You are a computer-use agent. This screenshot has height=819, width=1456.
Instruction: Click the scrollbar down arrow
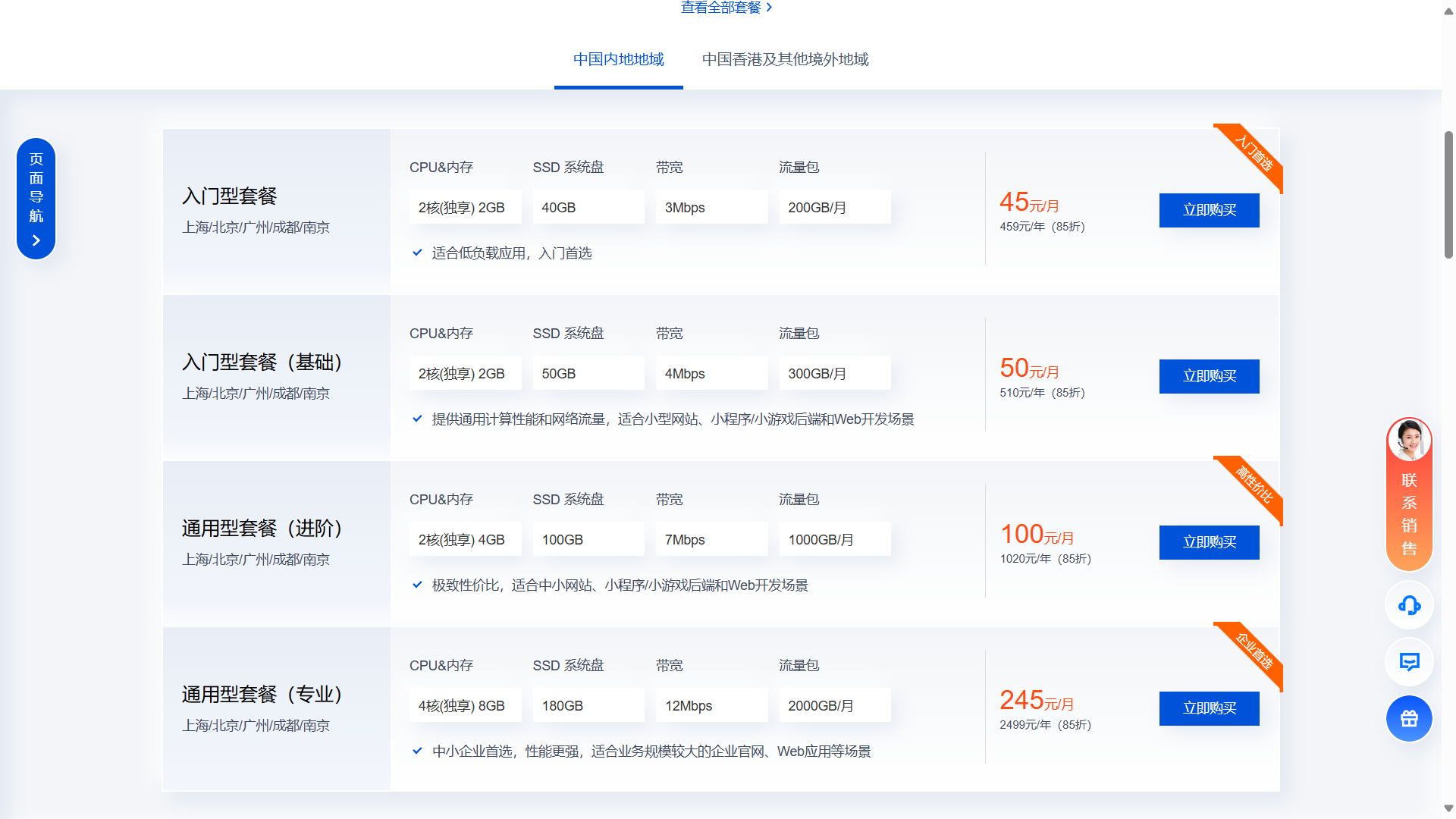tap(1448, 808)
